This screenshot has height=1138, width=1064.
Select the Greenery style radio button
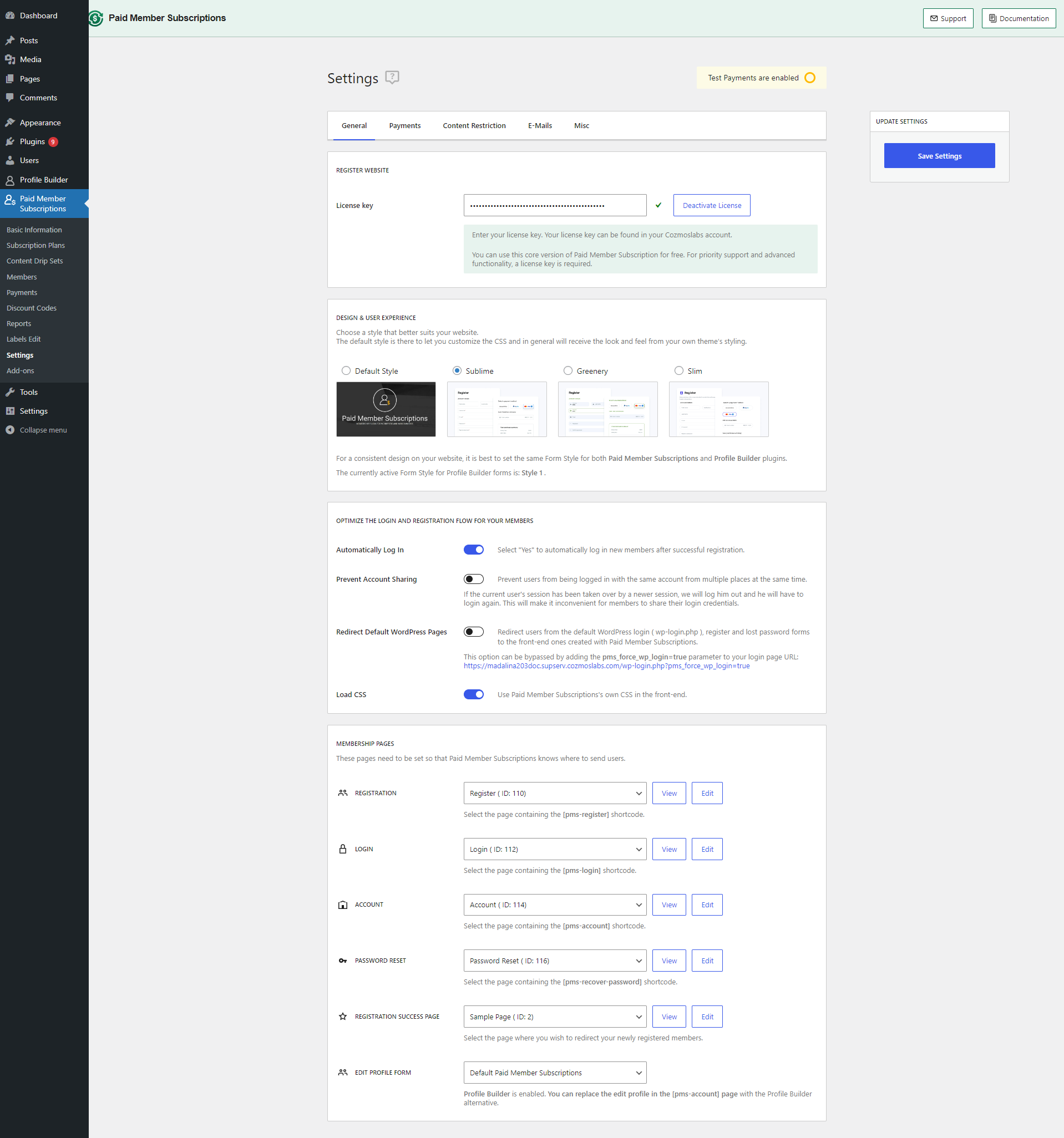(568, 370)
